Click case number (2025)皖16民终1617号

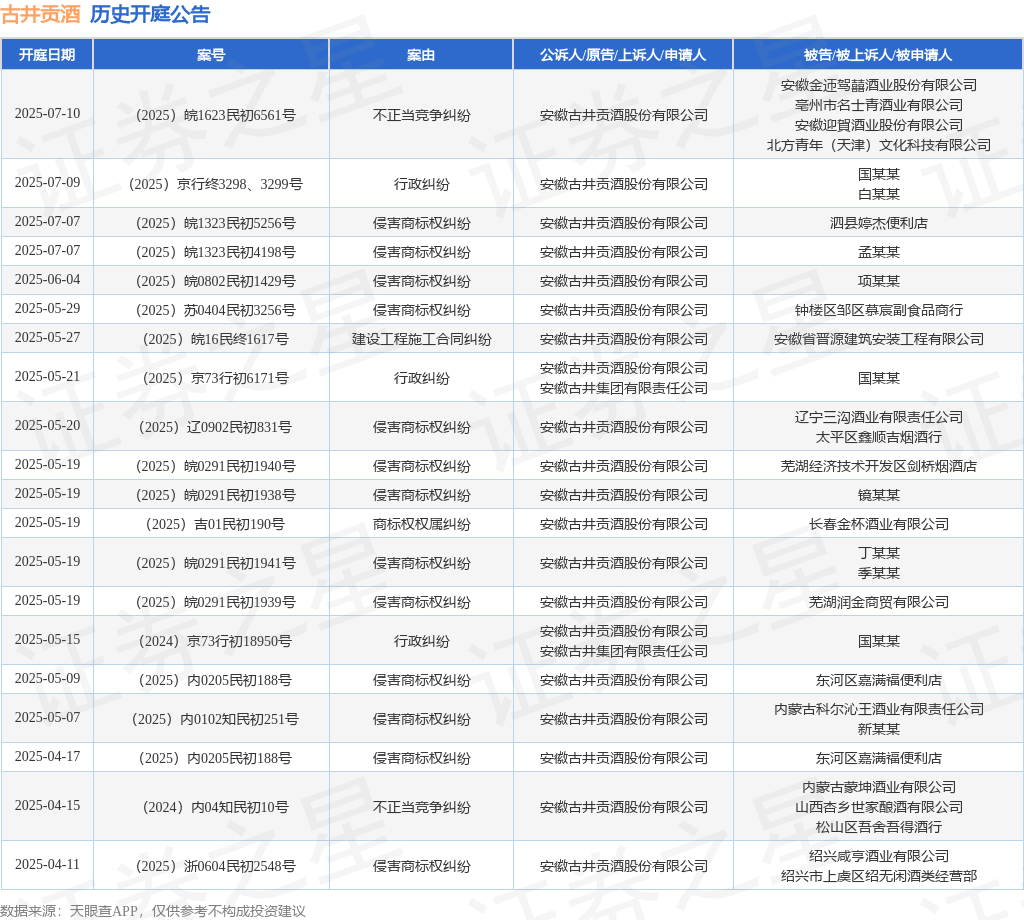tap(216, 340)
